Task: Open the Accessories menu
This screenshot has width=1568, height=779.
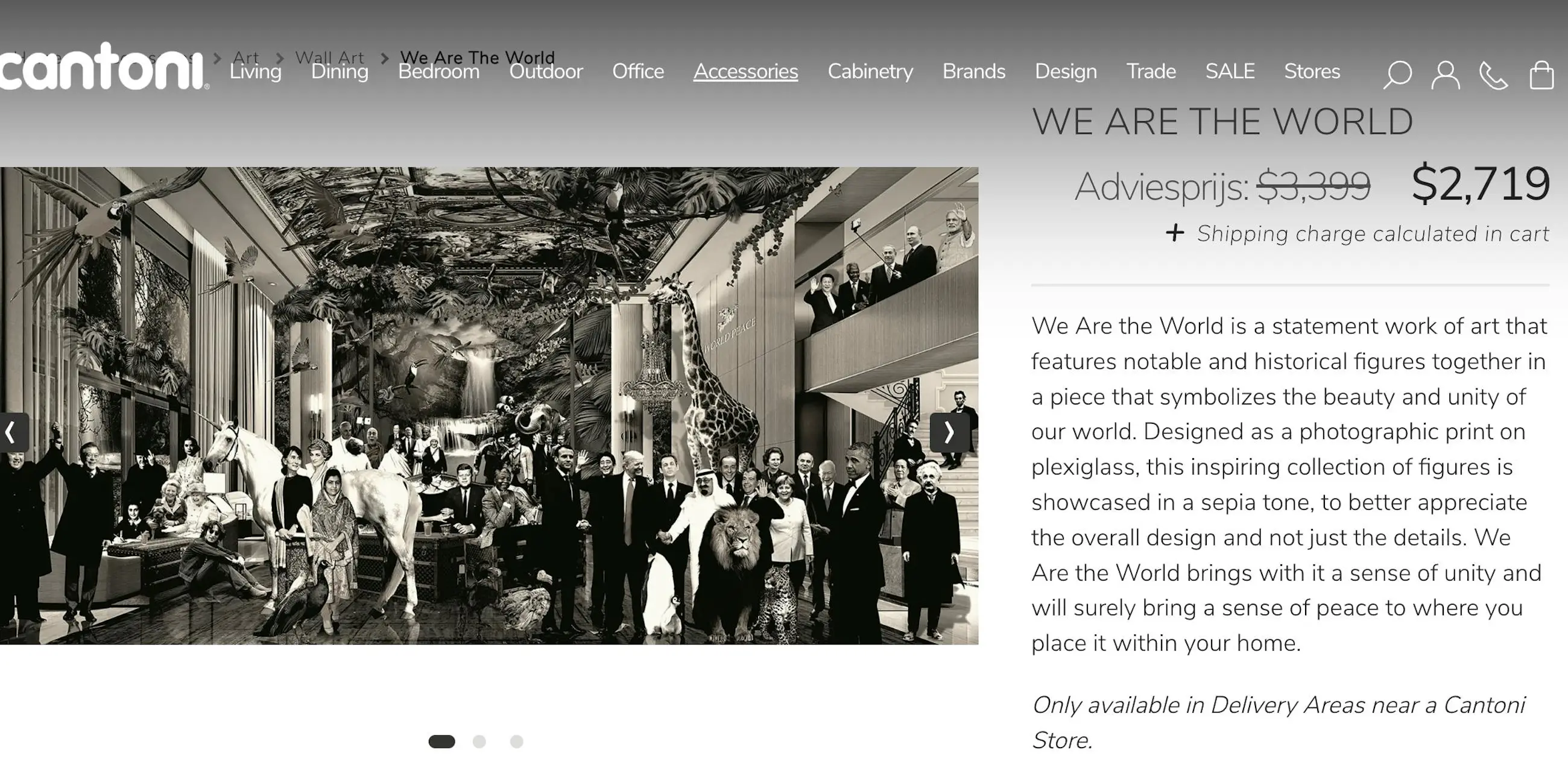Action: (745, 72)
